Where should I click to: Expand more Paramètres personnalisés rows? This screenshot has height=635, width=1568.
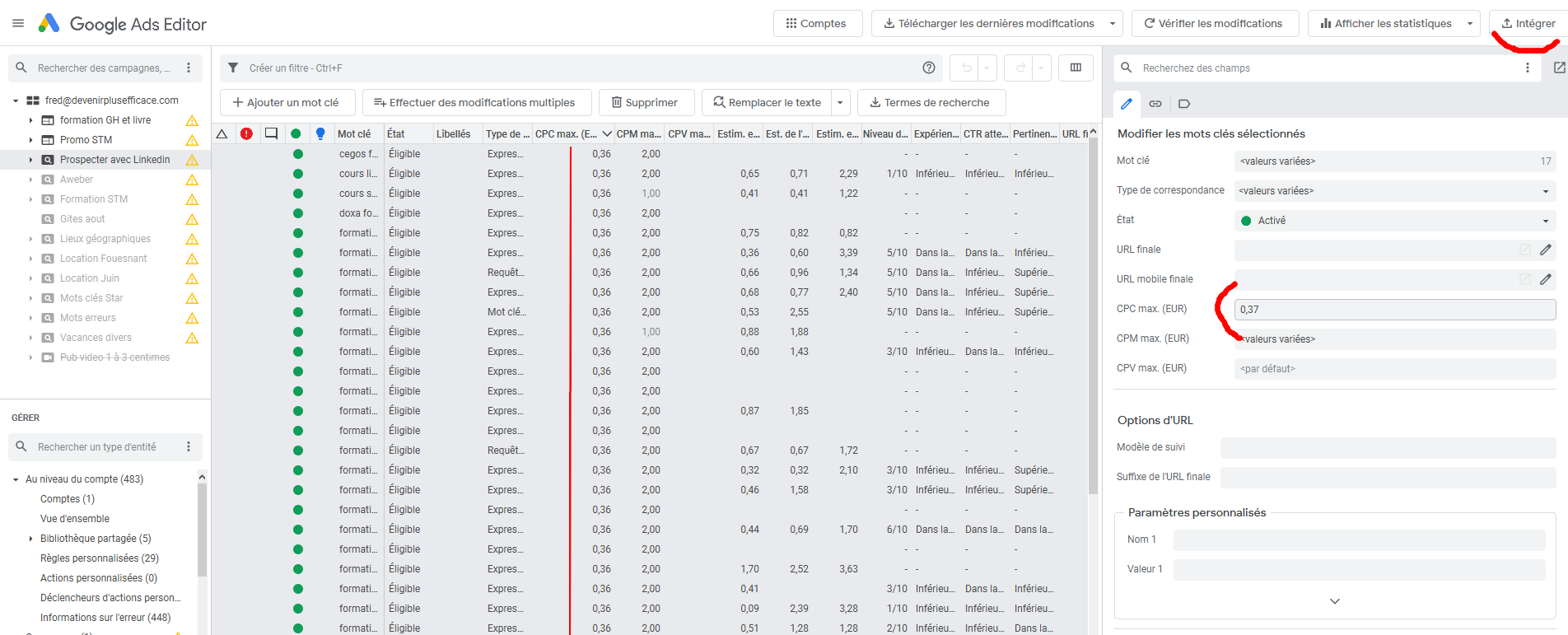coord(1335,601)
